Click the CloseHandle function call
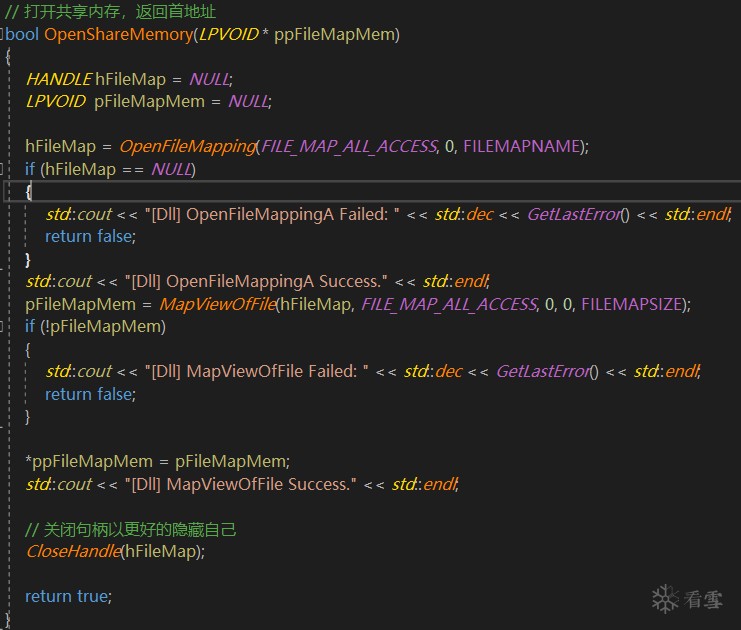The image size is (741, 630). tap(73, 552)
